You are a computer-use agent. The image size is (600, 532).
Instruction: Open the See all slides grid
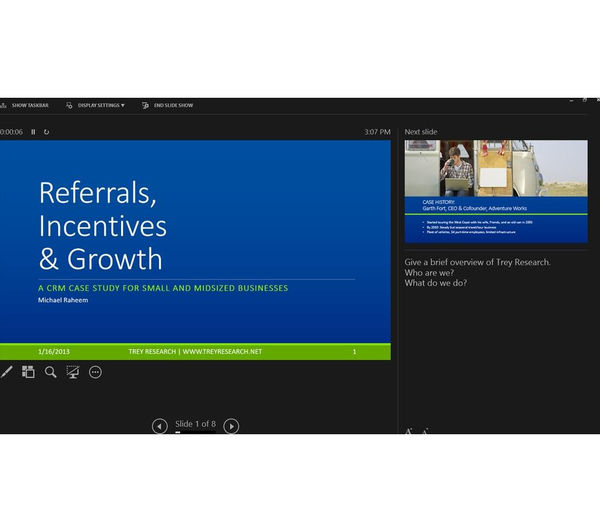point(28,372)
